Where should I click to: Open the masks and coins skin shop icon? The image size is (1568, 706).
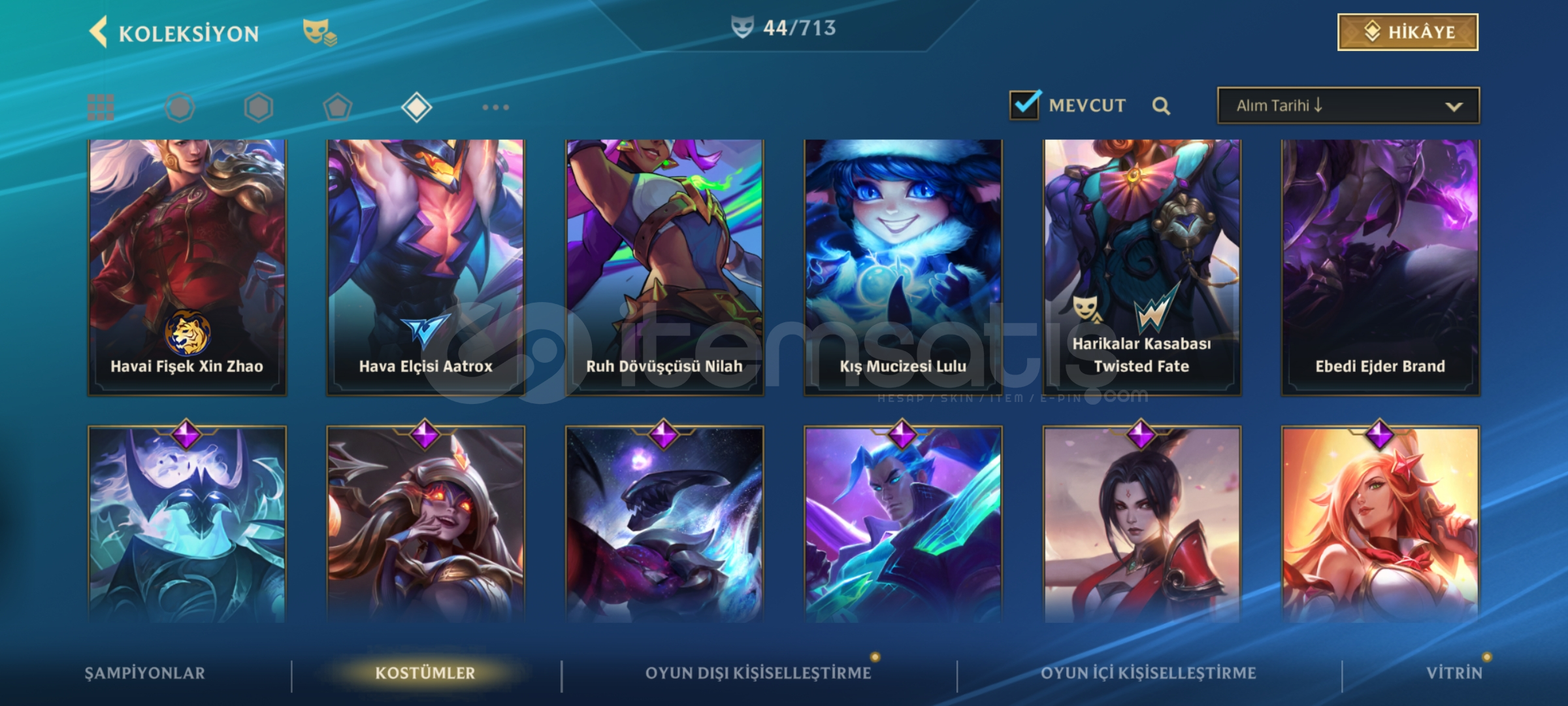(319, 33)
